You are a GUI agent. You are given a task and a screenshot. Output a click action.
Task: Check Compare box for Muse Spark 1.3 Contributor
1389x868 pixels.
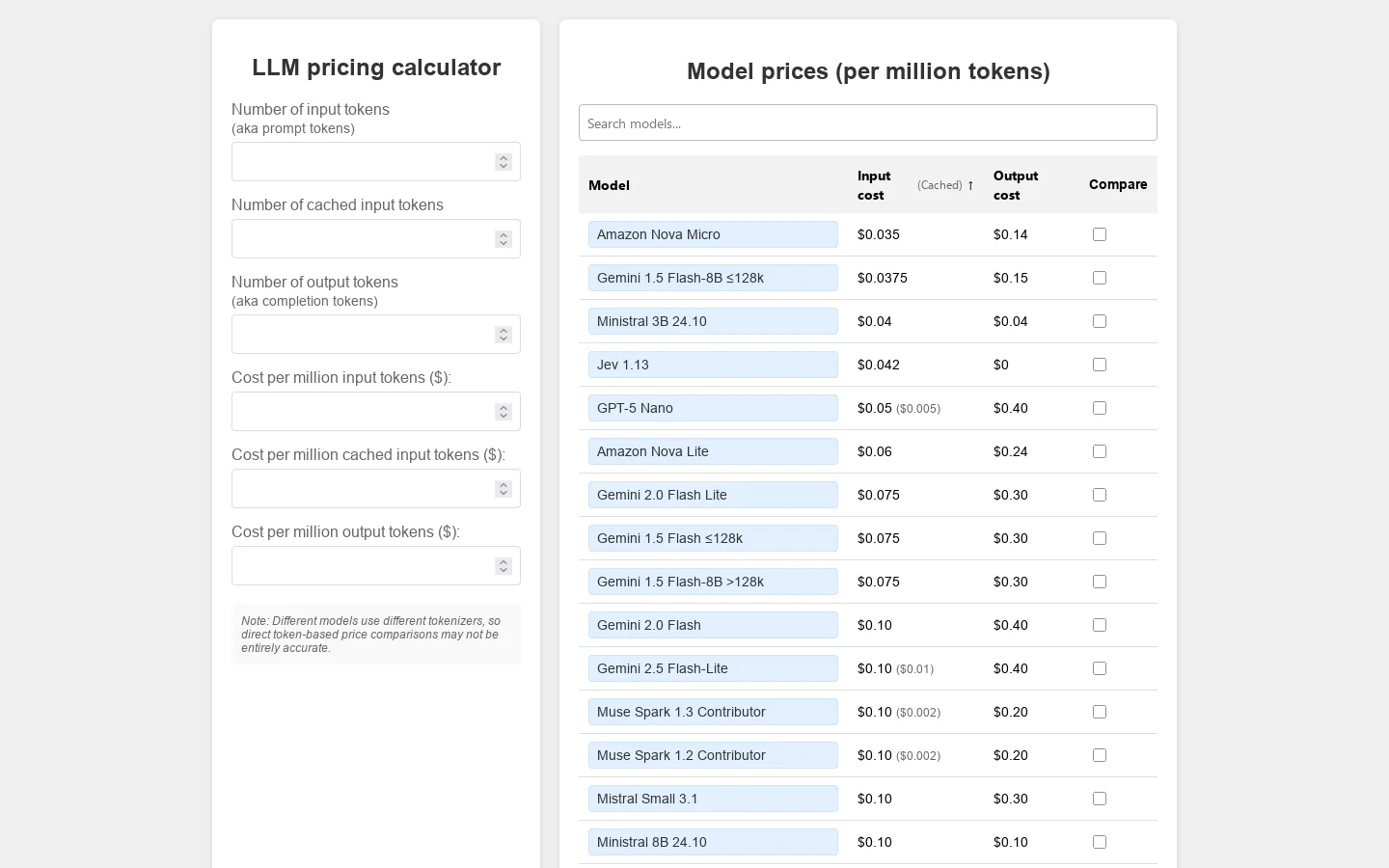[x=1100, y=712]
